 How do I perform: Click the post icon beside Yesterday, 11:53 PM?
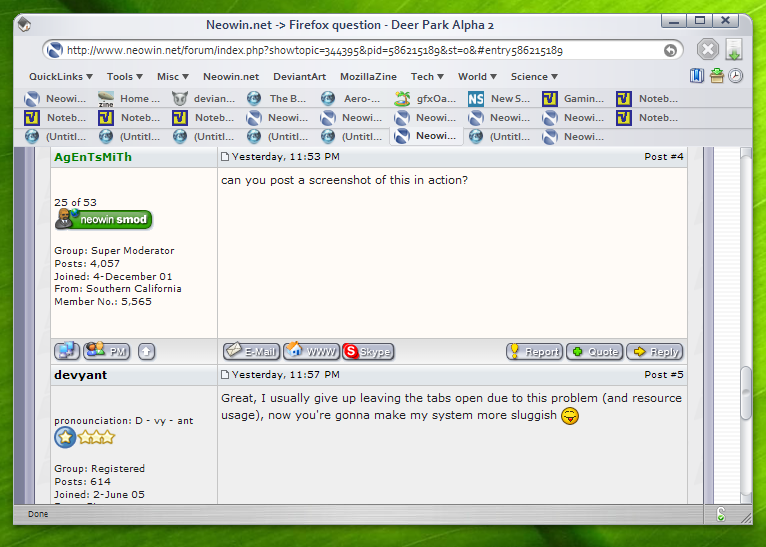coord(225,157)
